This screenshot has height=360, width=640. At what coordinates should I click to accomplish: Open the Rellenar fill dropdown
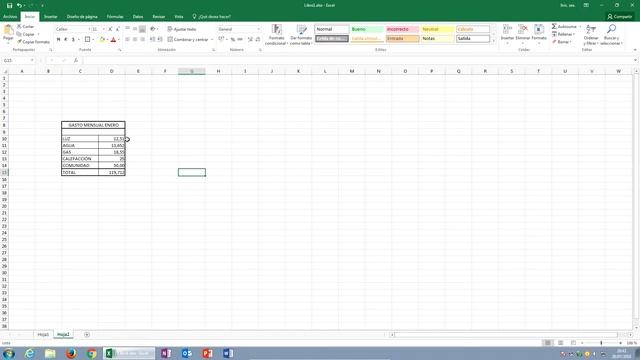(564, 34)
